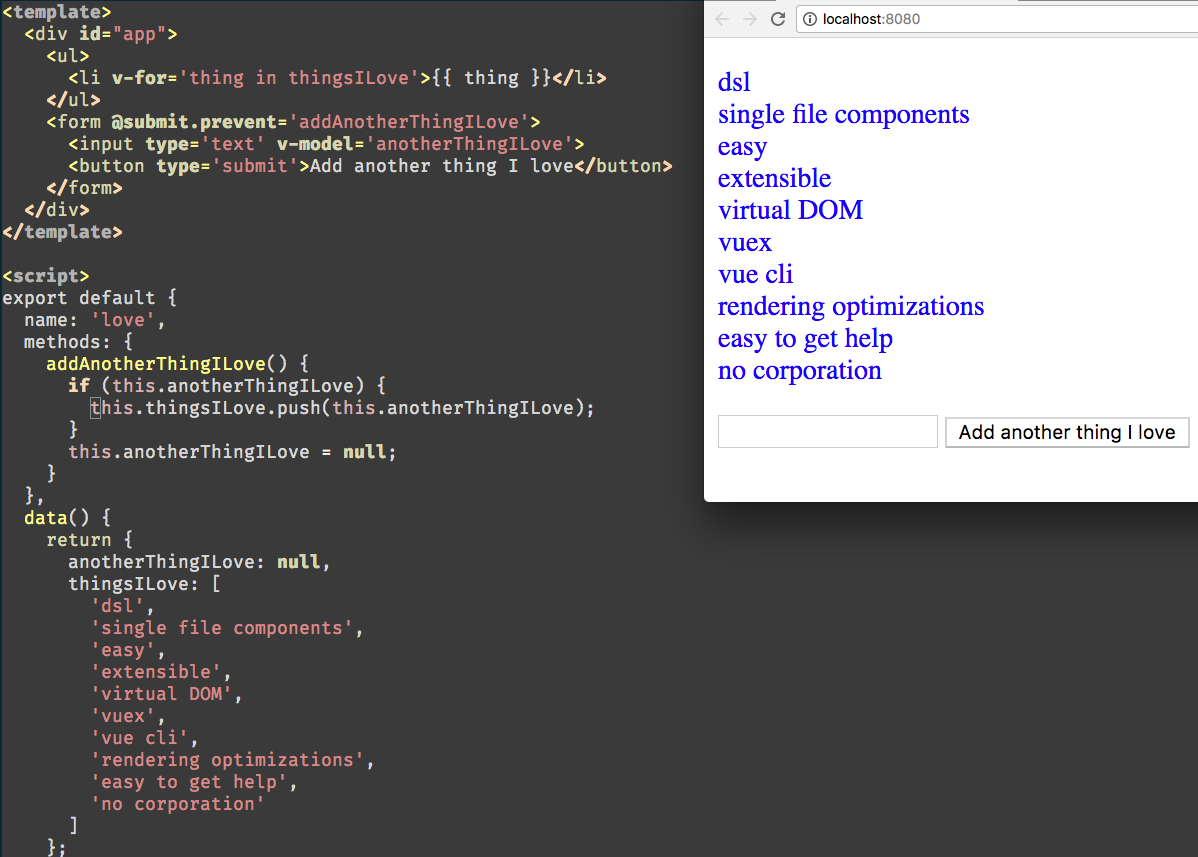1198x857 pixels.
Task: Open the site info icon in address bar
Action: pyautogui.click(x=810, y=19)
